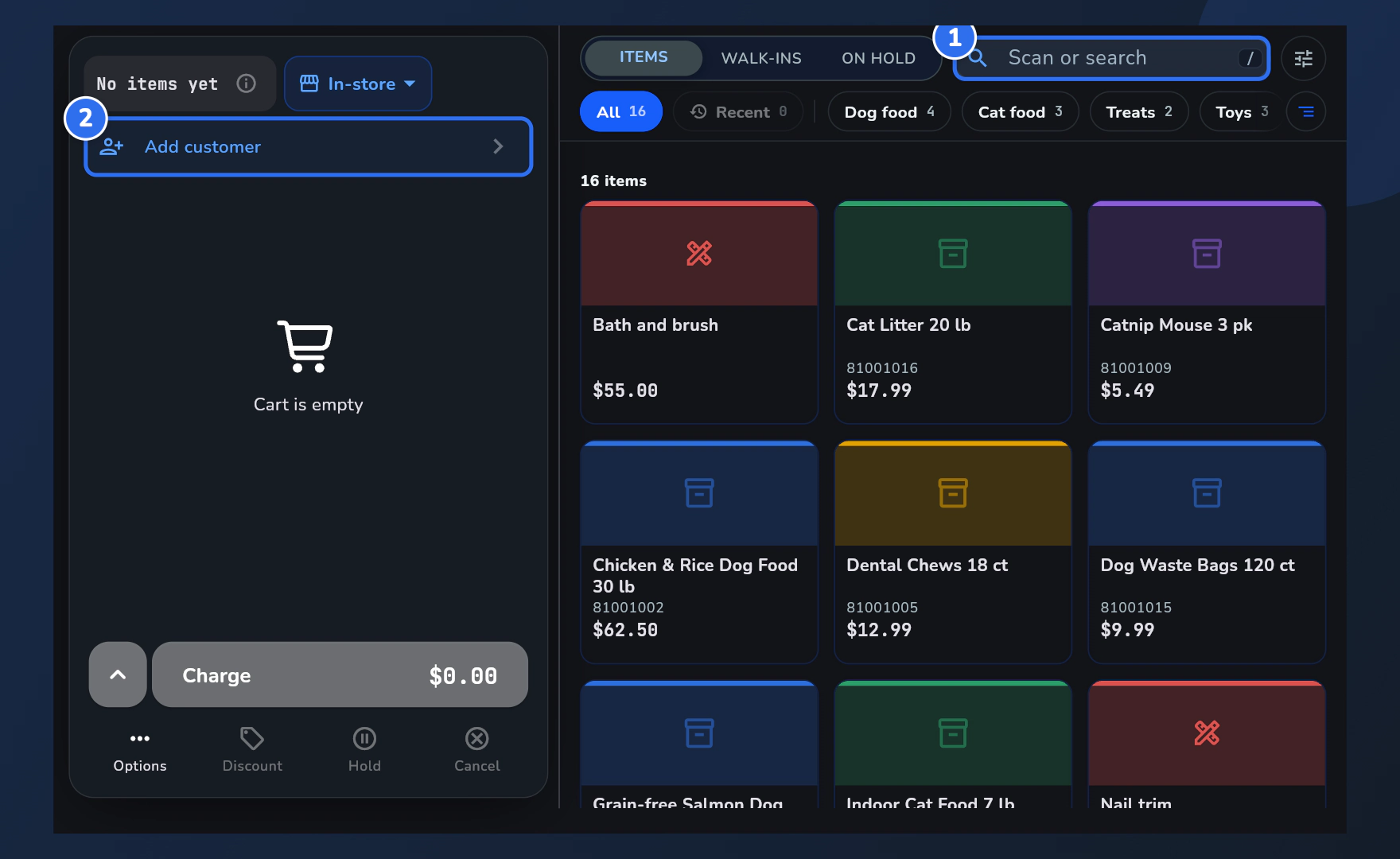The height and width of the screenshot is (859, 1400).
Task: Click the Catnip Mouse 3 pk box icon
Action: (1207, 254)
